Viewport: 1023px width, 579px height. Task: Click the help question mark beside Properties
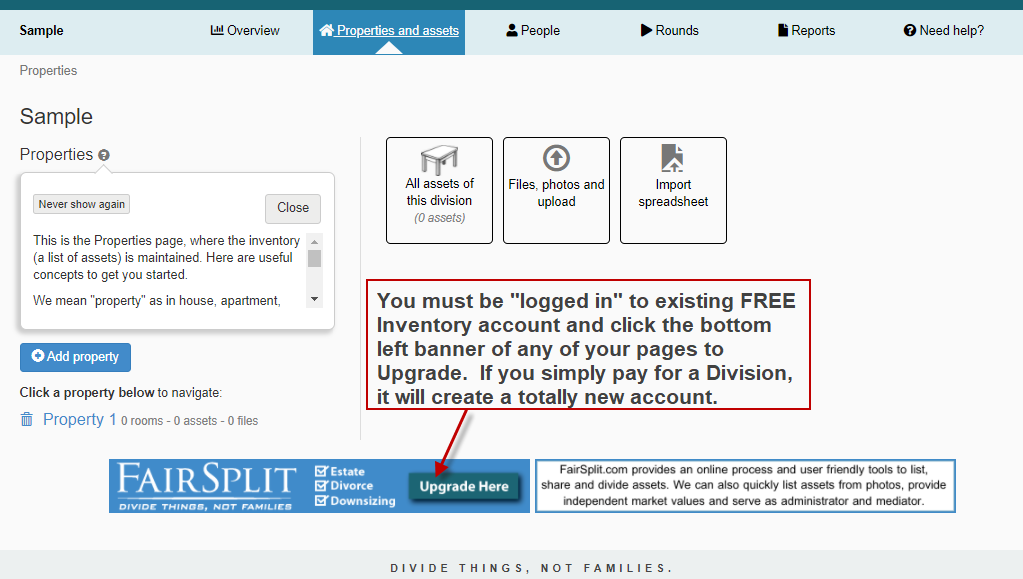[x=104, y=156]
